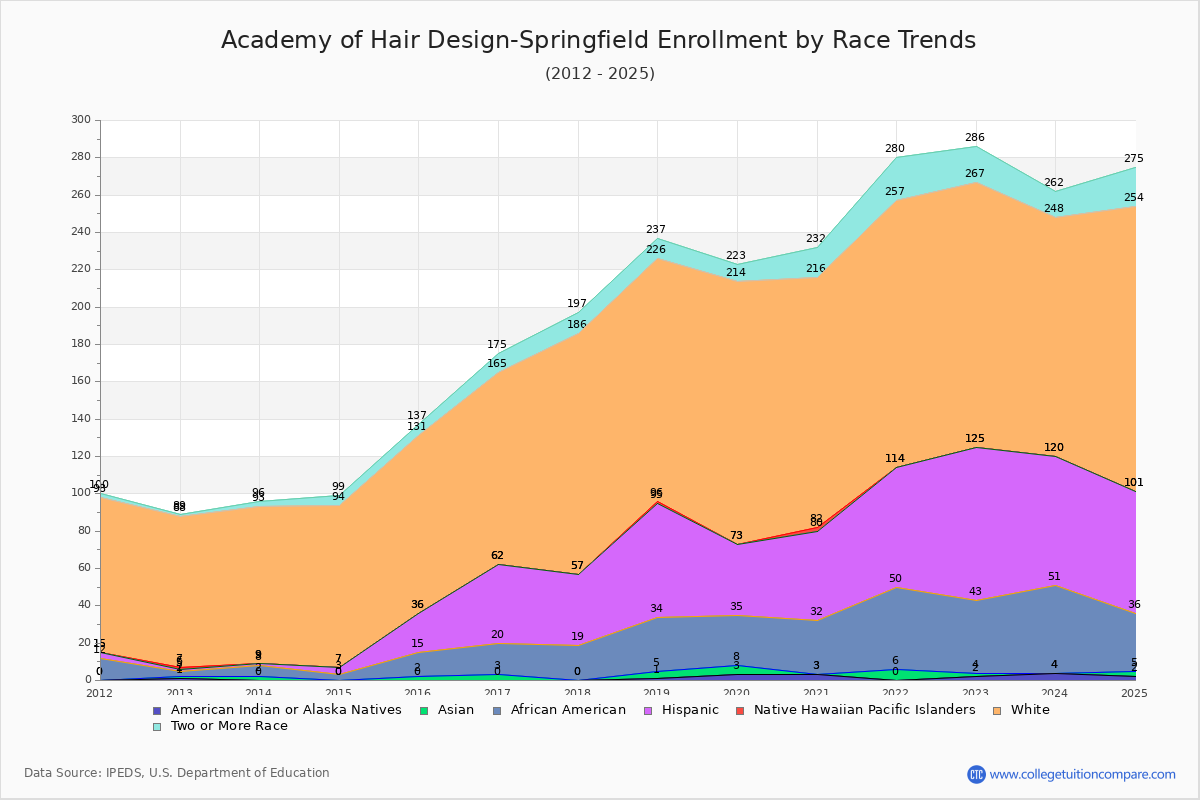Click the 125 Hispanic data label in 2023
Screen dimensions: 1200x800
tap(975, 439)
